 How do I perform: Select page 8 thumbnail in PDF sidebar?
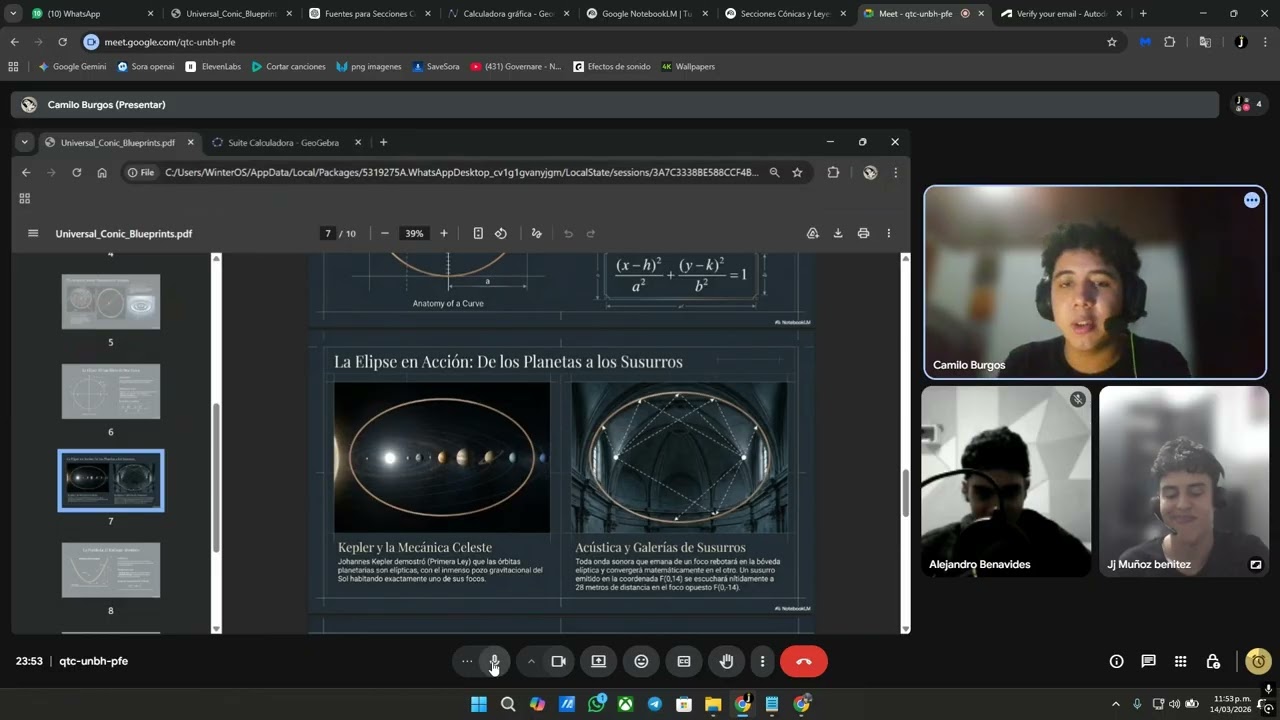tap(111, 570)
